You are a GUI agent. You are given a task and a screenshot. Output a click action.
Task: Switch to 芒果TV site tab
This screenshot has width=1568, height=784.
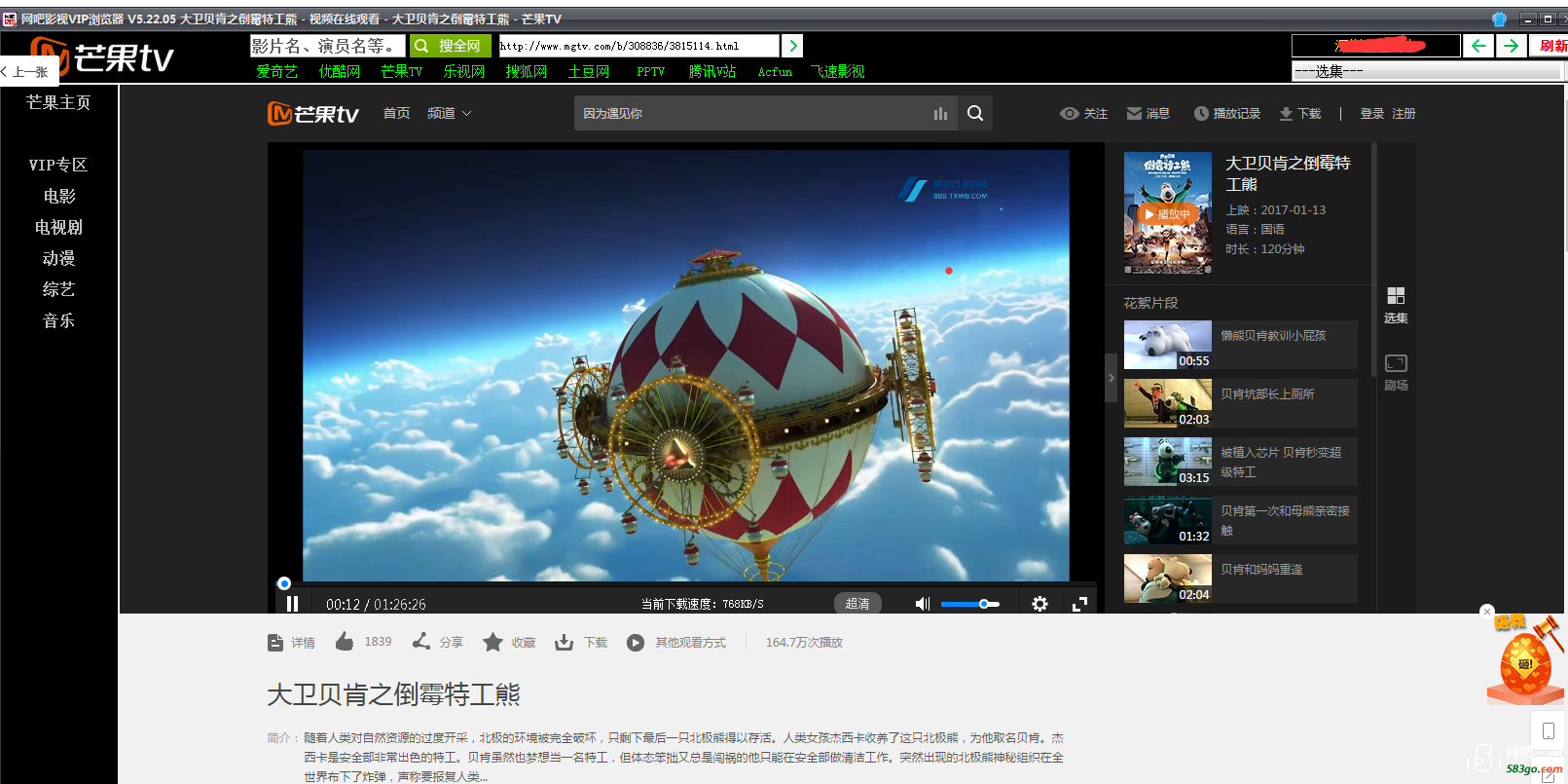[402, 71]
